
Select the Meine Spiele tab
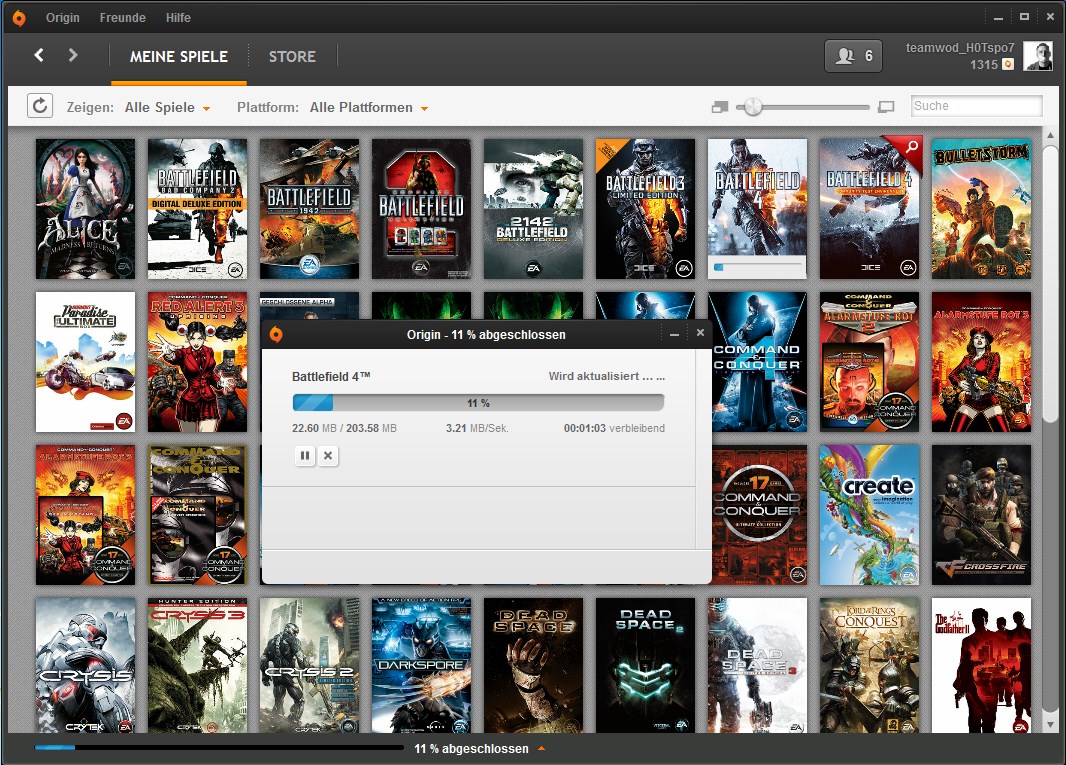click(179, 56)
